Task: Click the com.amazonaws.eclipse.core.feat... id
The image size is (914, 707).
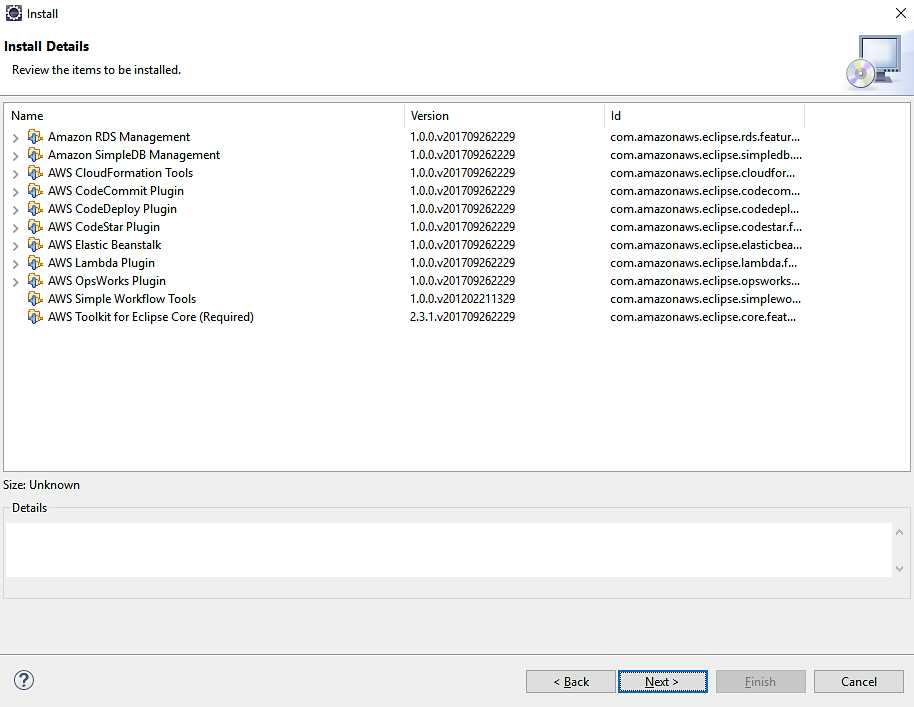Action: [x=703, y=317]
